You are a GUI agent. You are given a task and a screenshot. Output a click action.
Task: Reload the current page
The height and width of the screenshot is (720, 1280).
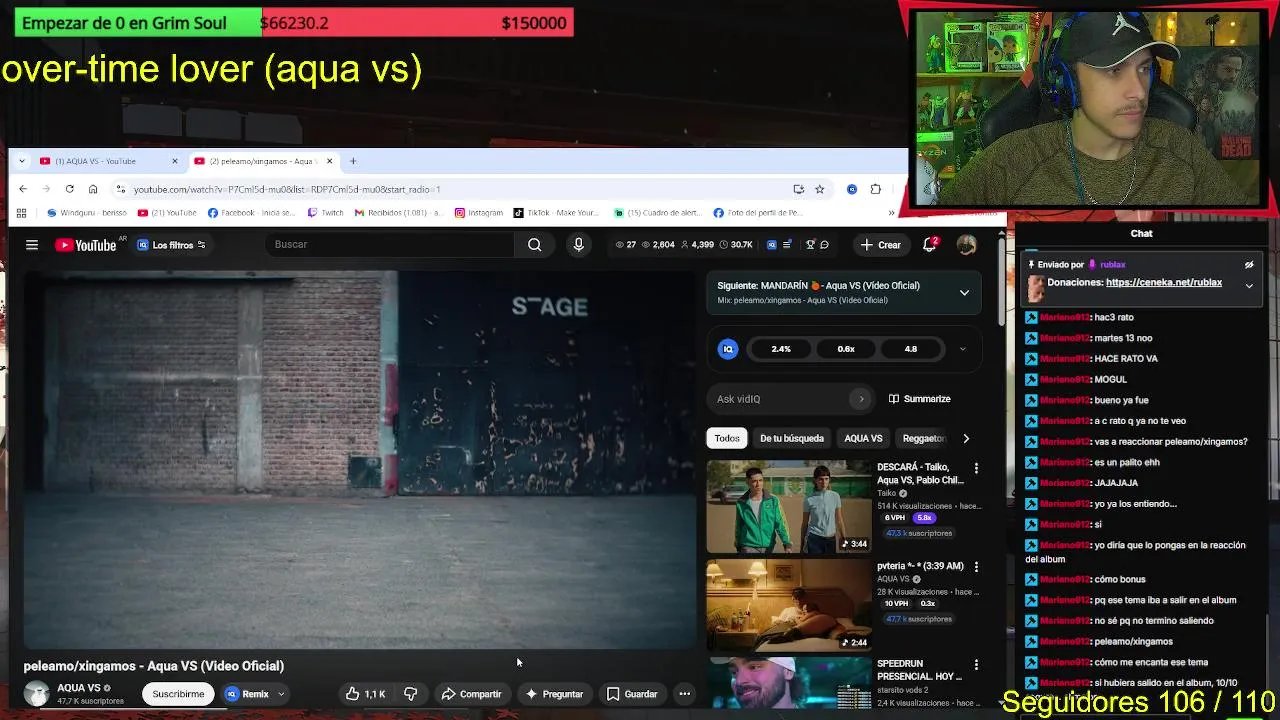[69, 189]
